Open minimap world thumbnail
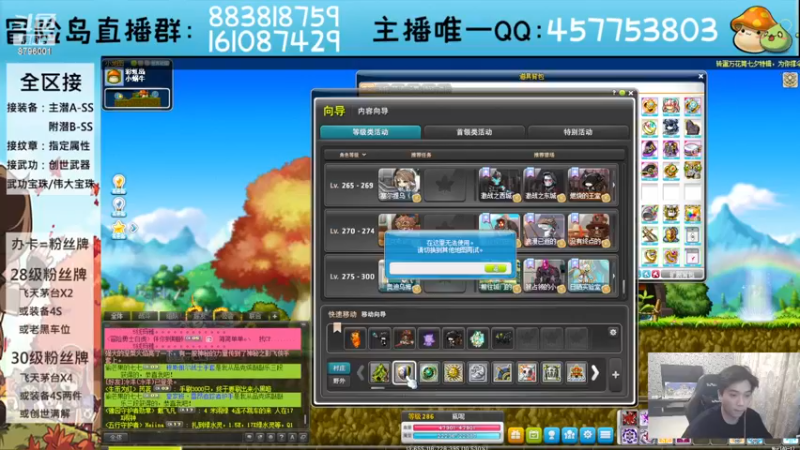The height and width of the screenshot is (450, 800). pos(137,98)
